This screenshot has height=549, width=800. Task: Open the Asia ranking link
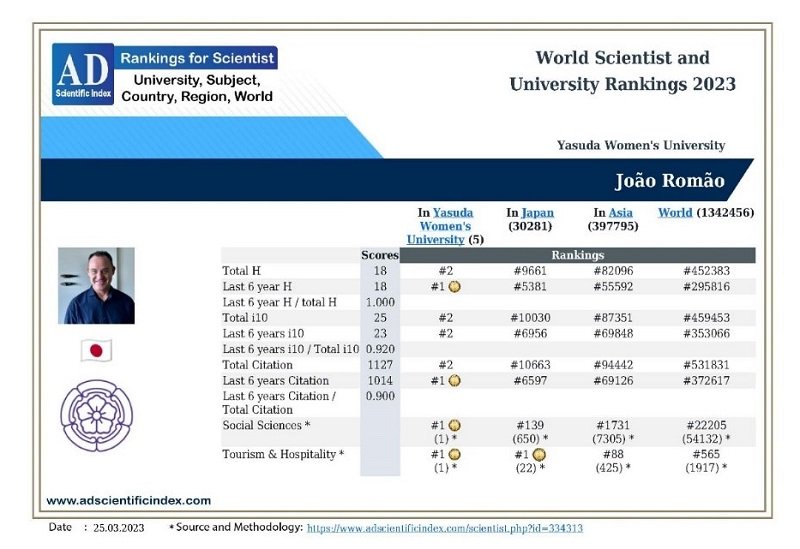tap(620, 213)
